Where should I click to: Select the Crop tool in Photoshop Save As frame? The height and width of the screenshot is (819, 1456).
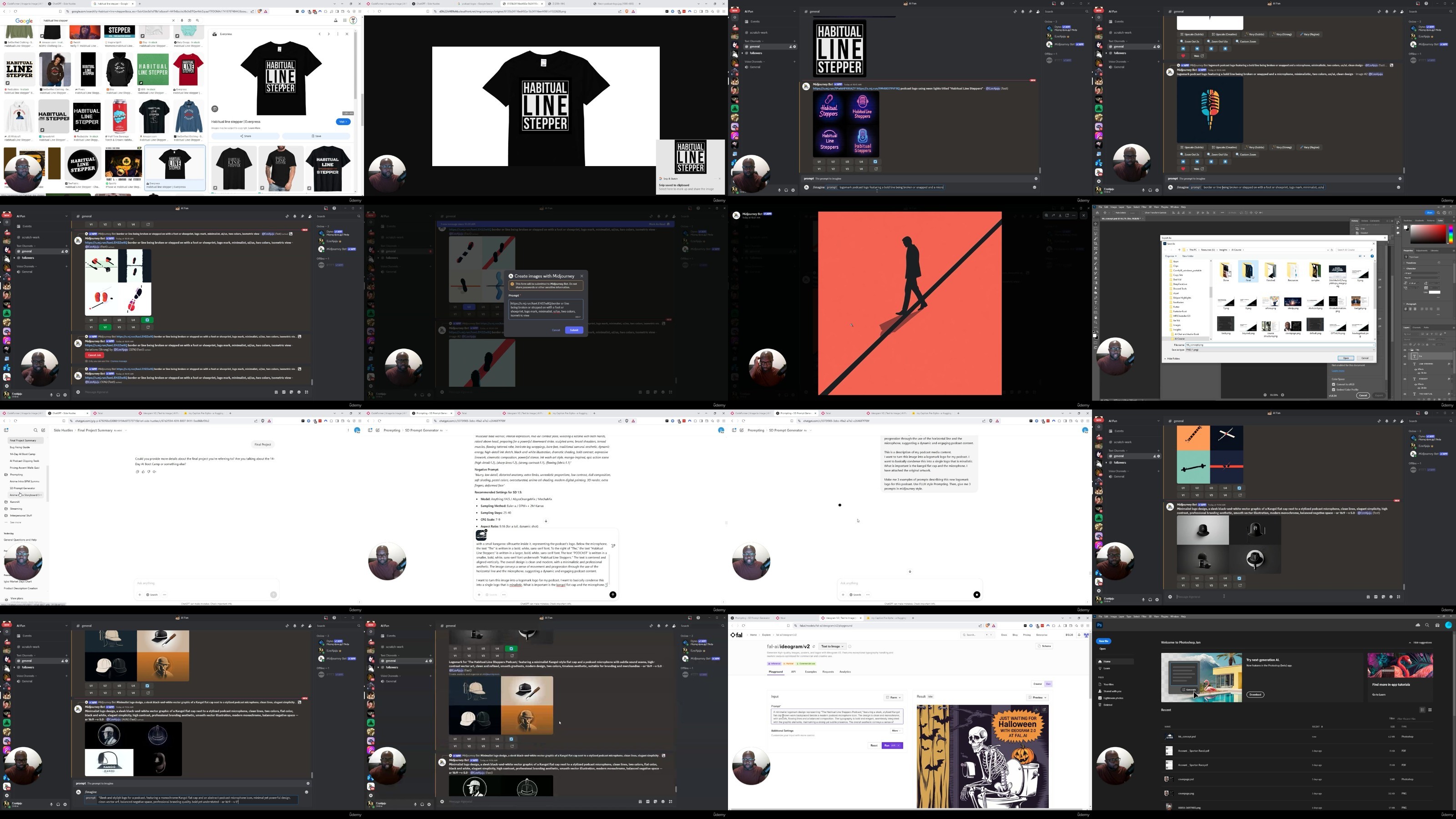click(x=1095, y=243)
